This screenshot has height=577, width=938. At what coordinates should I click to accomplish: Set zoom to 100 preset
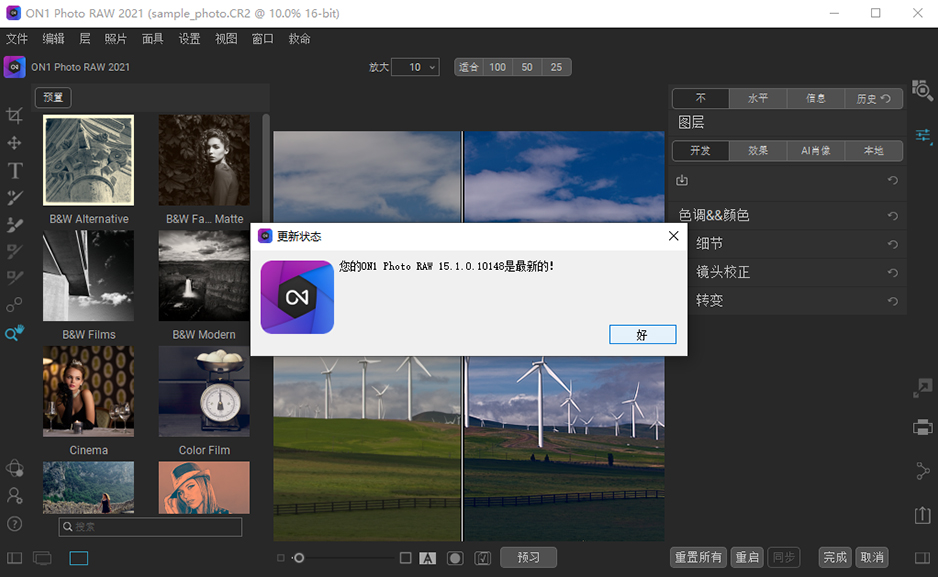(x=498, y=67)
